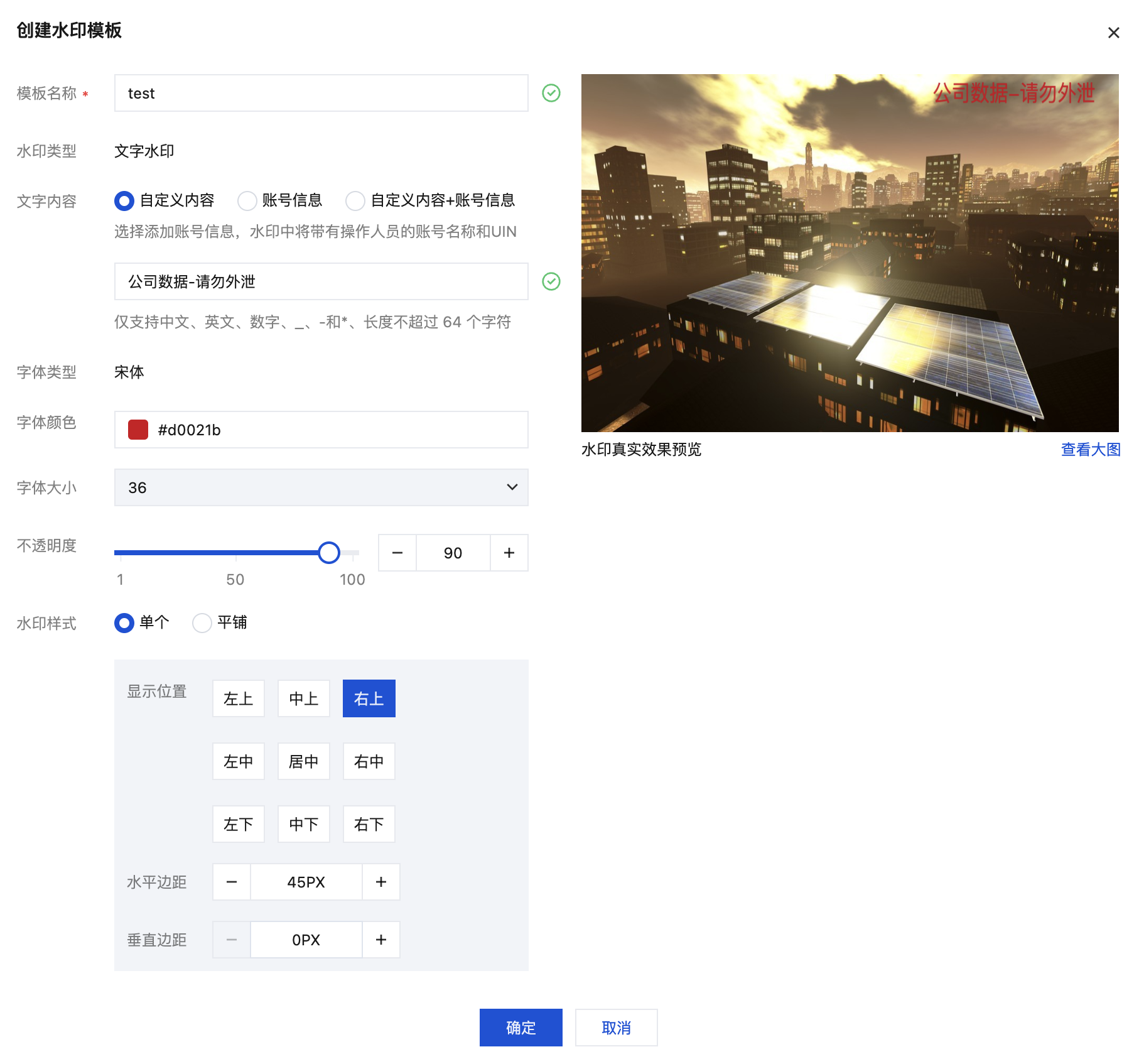Open the red font color swatch

[138, 430]
